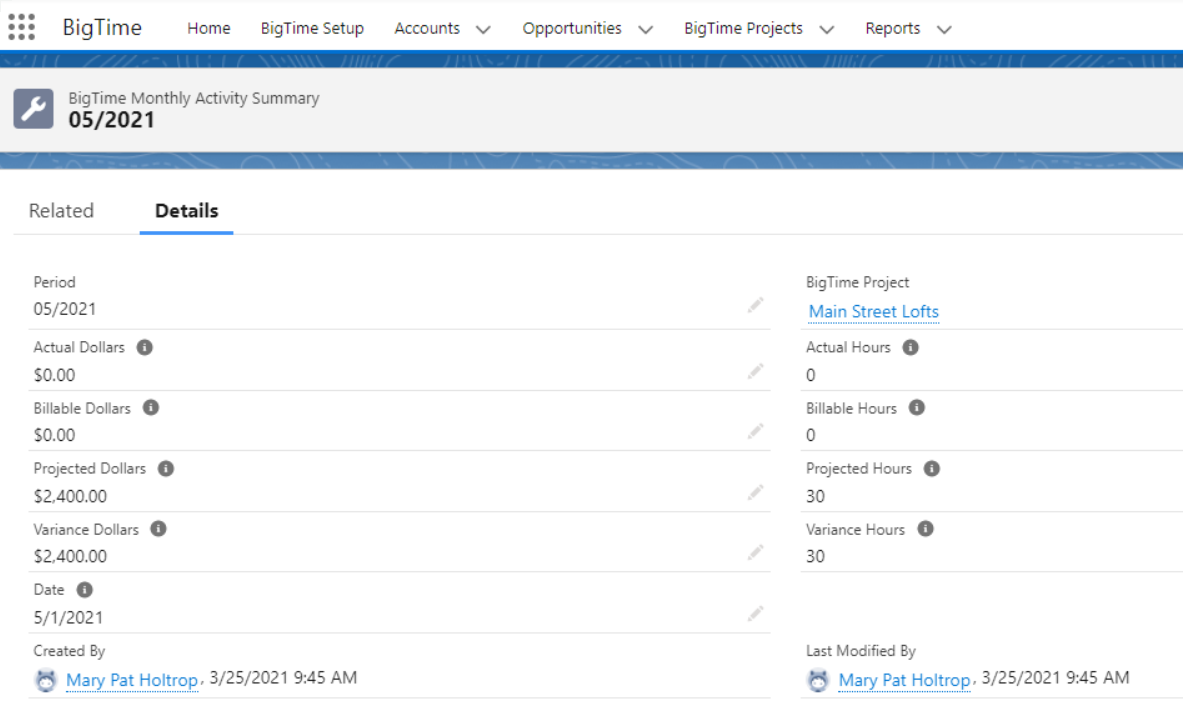Click the 05/2021 record title heading
Viewport: 1183px width, 727px height.
click(112, 120)
